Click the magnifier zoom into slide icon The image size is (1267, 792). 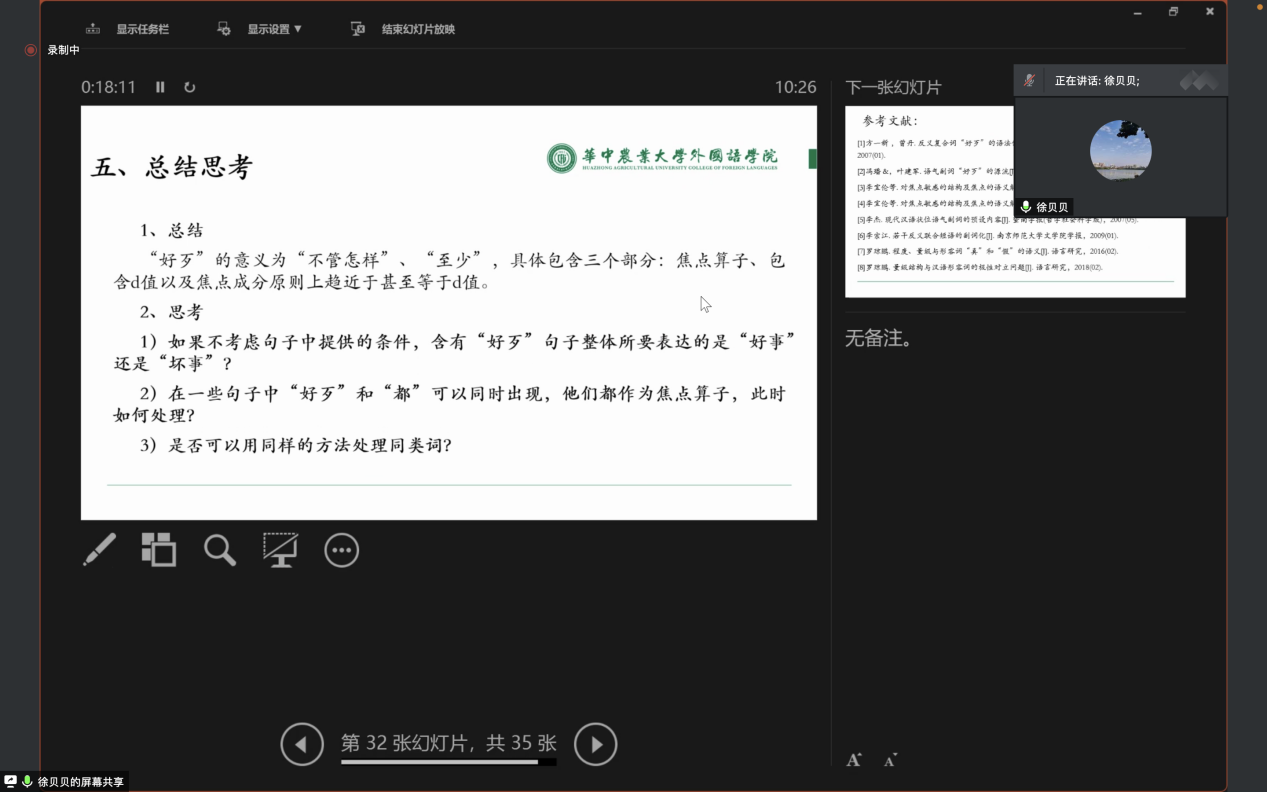click(220, 550)
